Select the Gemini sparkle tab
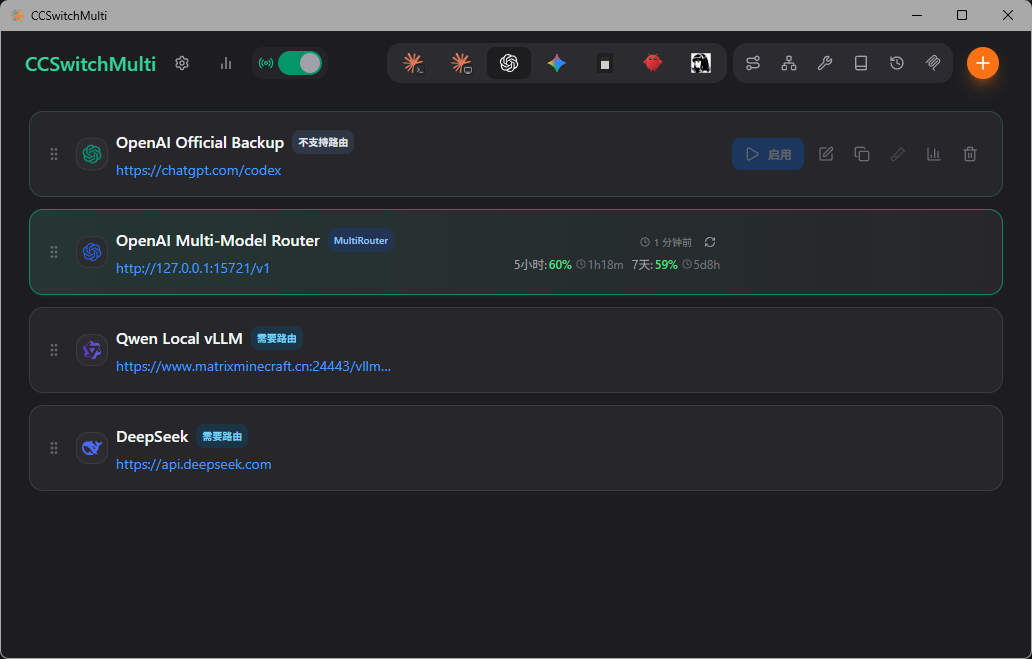1032x659 pixels. coord(557,63)
